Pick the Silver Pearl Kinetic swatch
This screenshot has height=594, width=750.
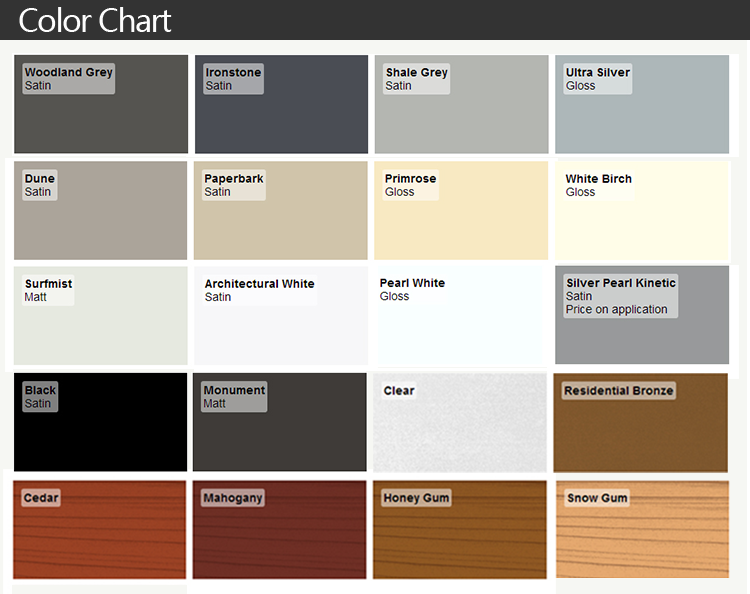pyautogui.click(x=642, y=316)
